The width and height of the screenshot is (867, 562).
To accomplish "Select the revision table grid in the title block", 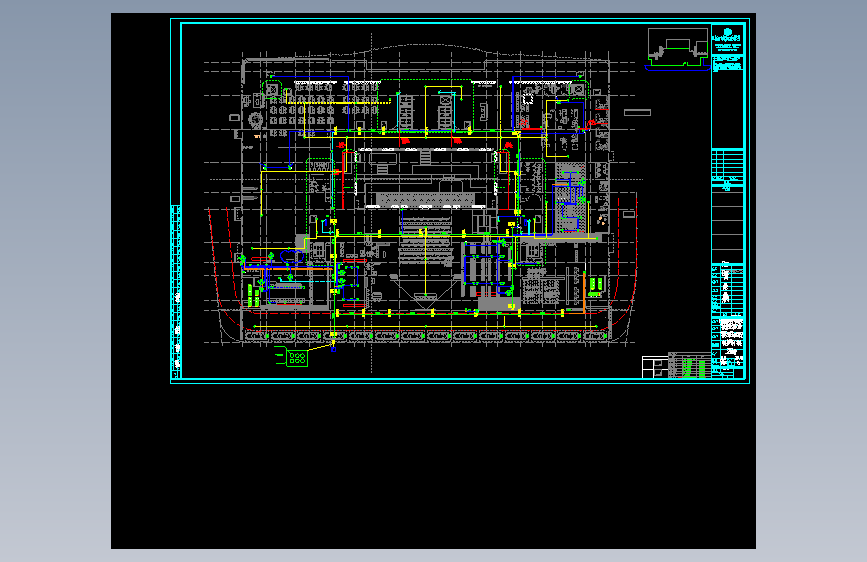I will [728, 164].
